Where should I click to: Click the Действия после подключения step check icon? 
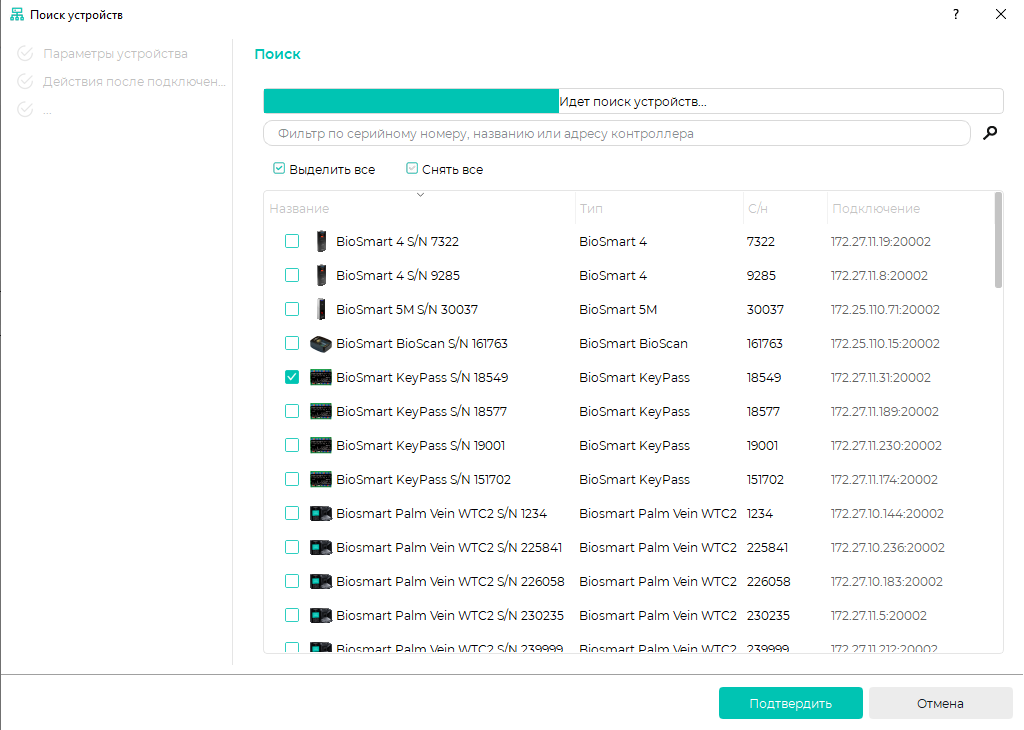tap(25, 82)
